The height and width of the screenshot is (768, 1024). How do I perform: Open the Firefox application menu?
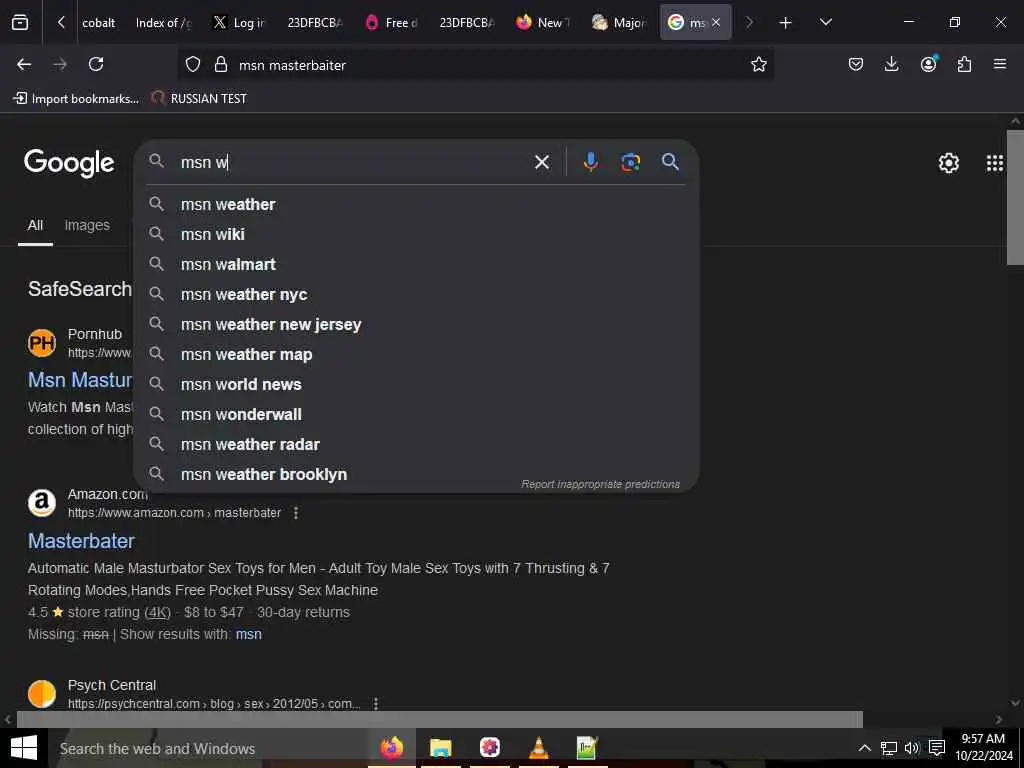pos(1000,64)
